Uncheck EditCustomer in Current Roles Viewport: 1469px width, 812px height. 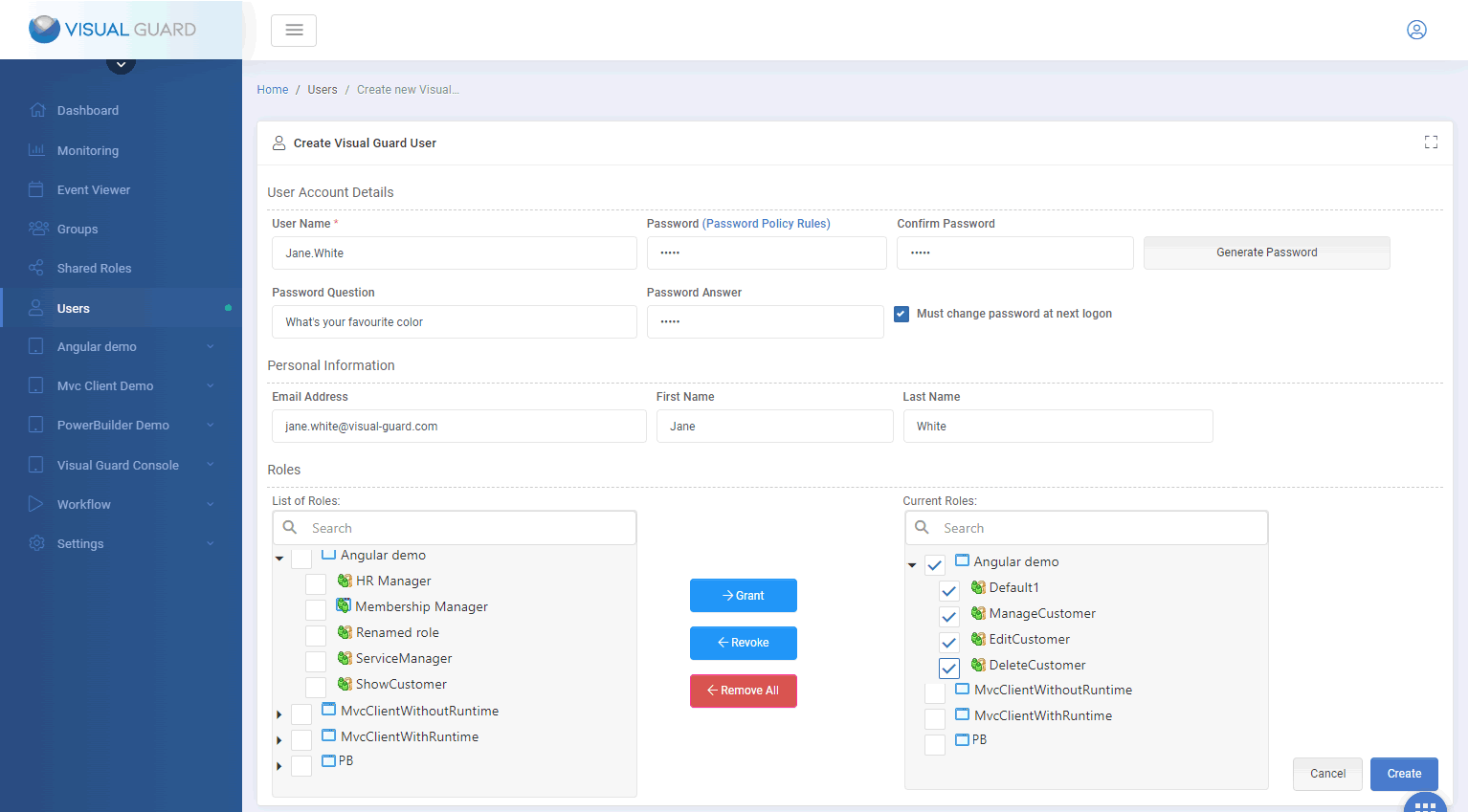pyautogui.click(x=949, y=642)
